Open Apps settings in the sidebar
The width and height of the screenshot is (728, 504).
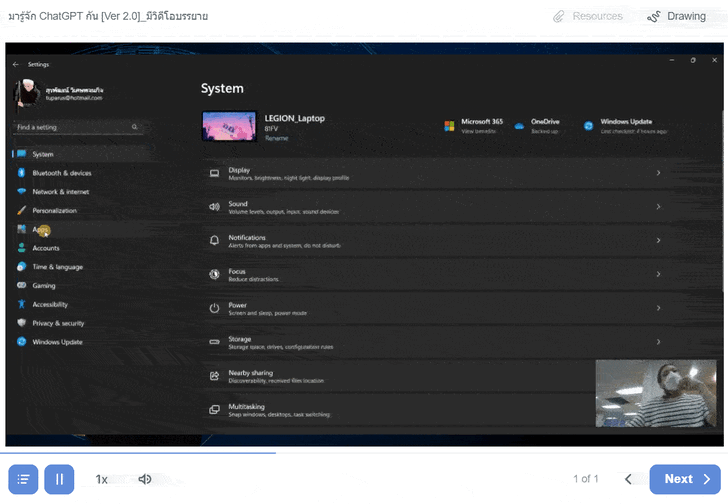(79, 229)
